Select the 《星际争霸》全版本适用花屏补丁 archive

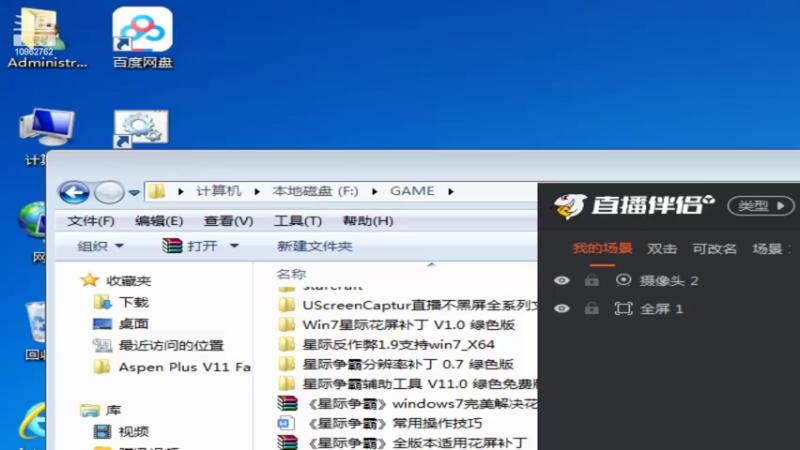tap(402, 442)
